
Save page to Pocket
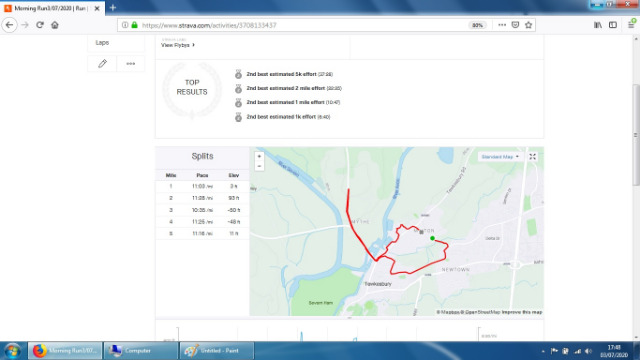point(515,25)
